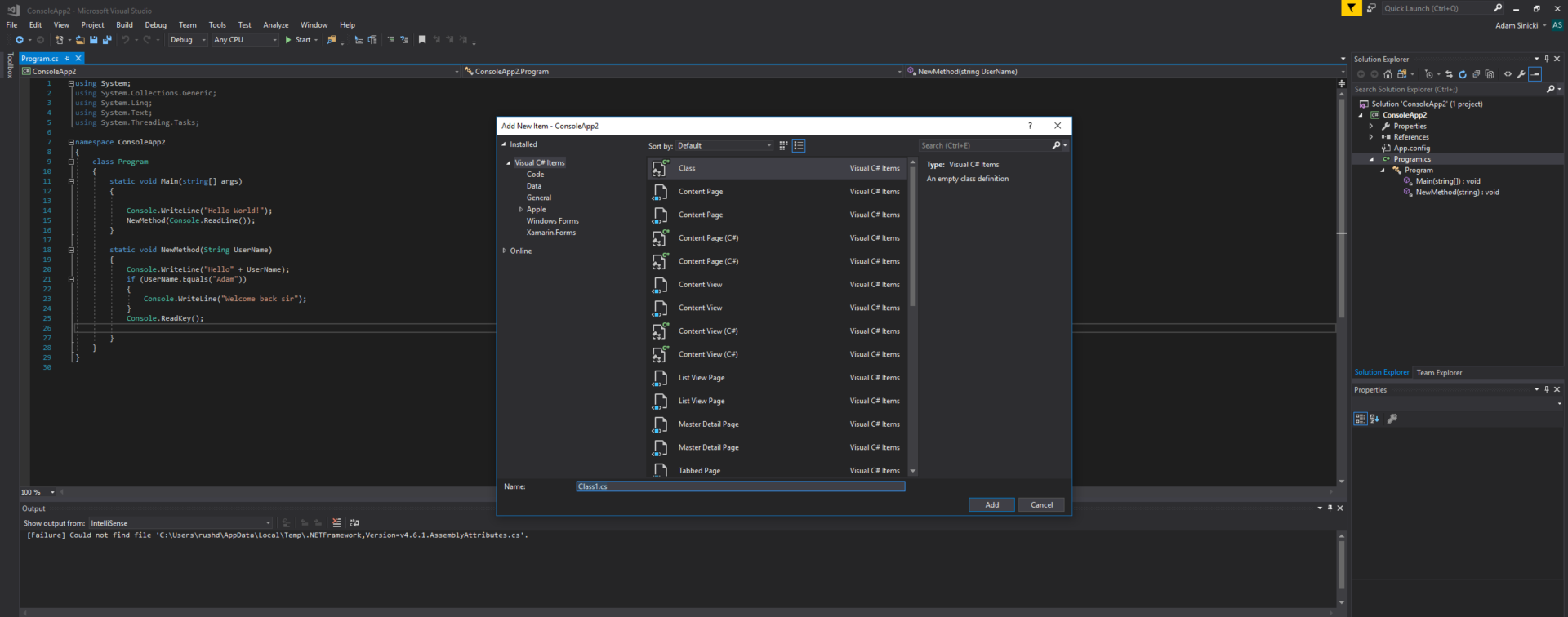Toggle the Preview Selected Items button in Solution Explorer

coord(1535,74)
